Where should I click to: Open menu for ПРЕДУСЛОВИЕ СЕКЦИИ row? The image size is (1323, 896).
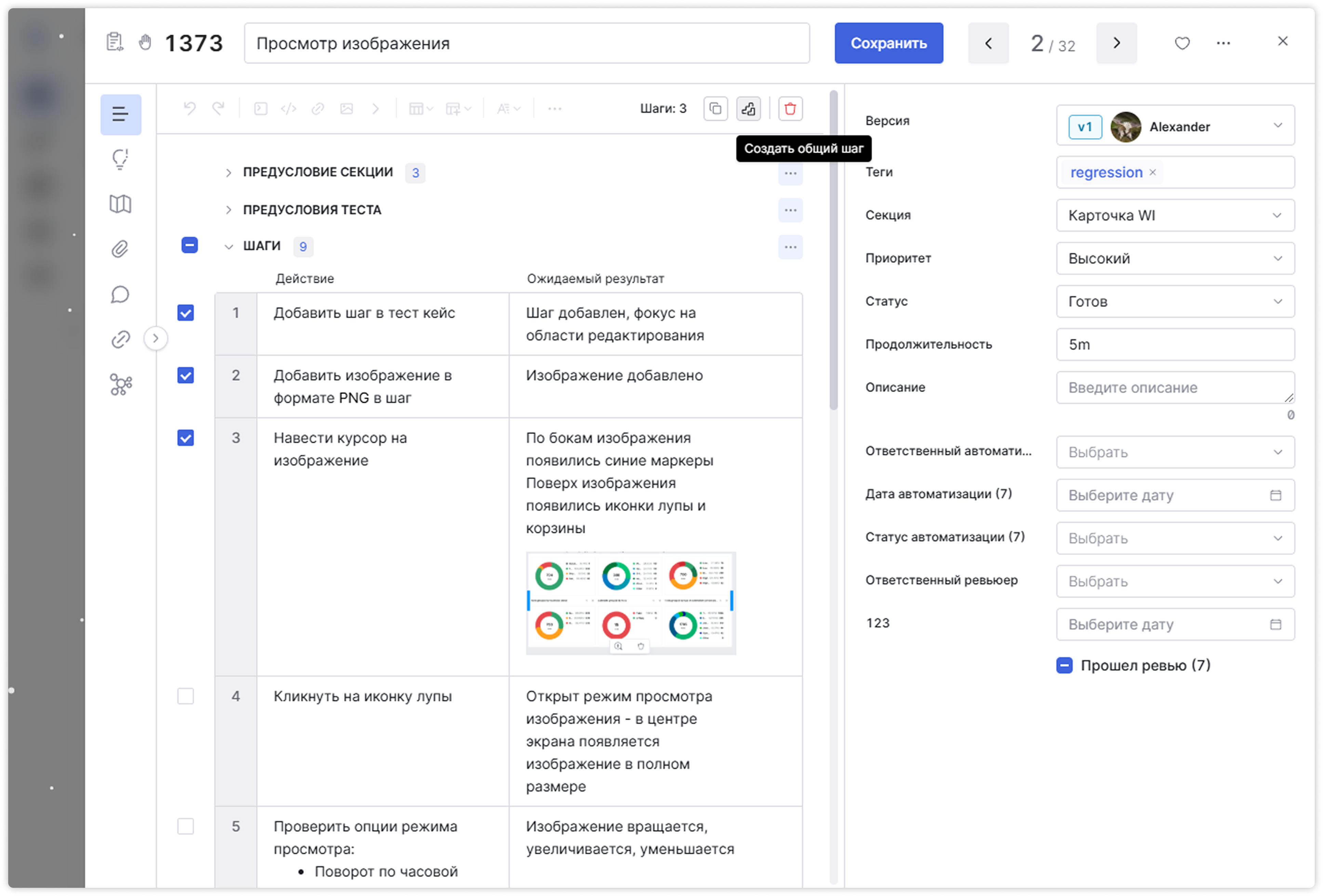click(x=790, y=173)
